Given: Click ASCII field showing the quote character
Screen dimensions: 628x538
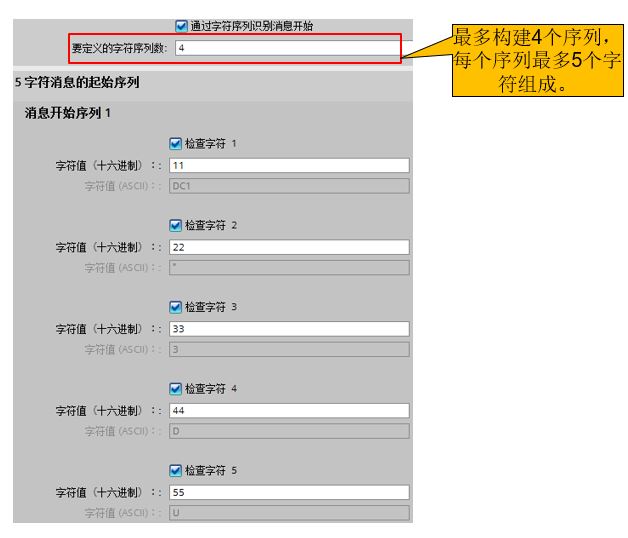Looking at the screenshot, I should pos(290,267).
